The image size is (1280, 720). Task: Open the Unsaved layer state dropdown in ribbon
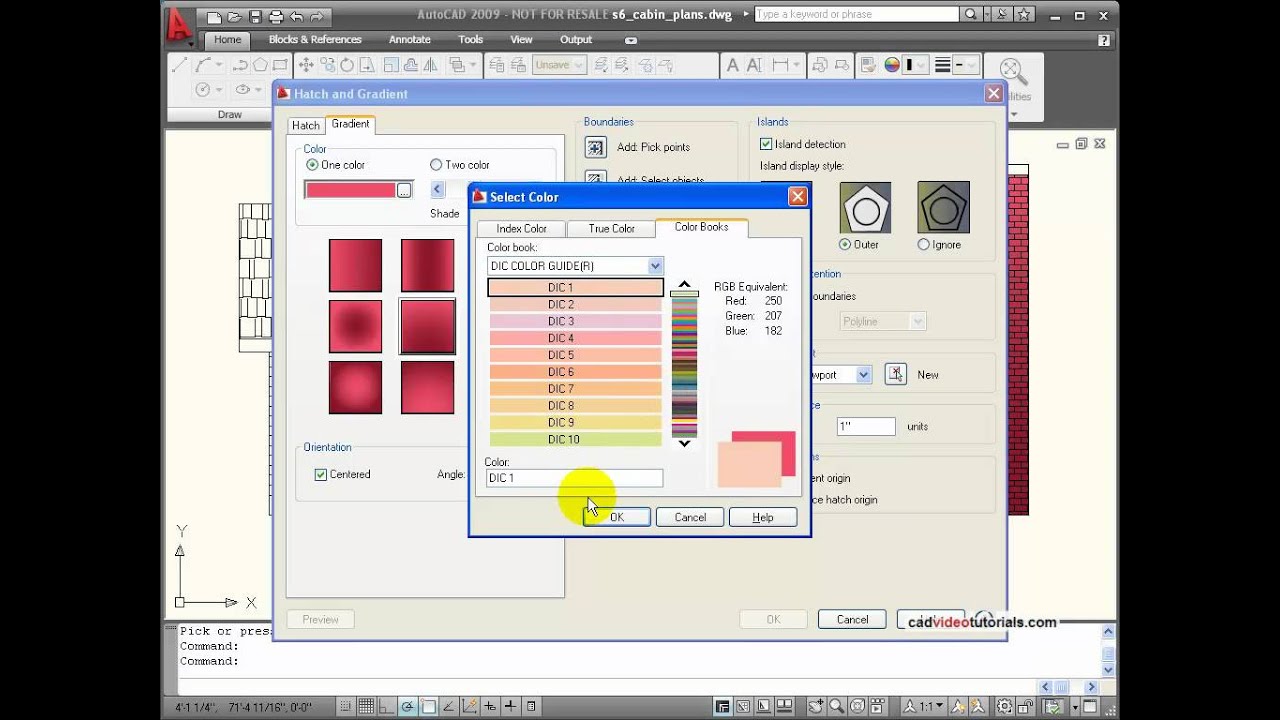tap(559, 65)
